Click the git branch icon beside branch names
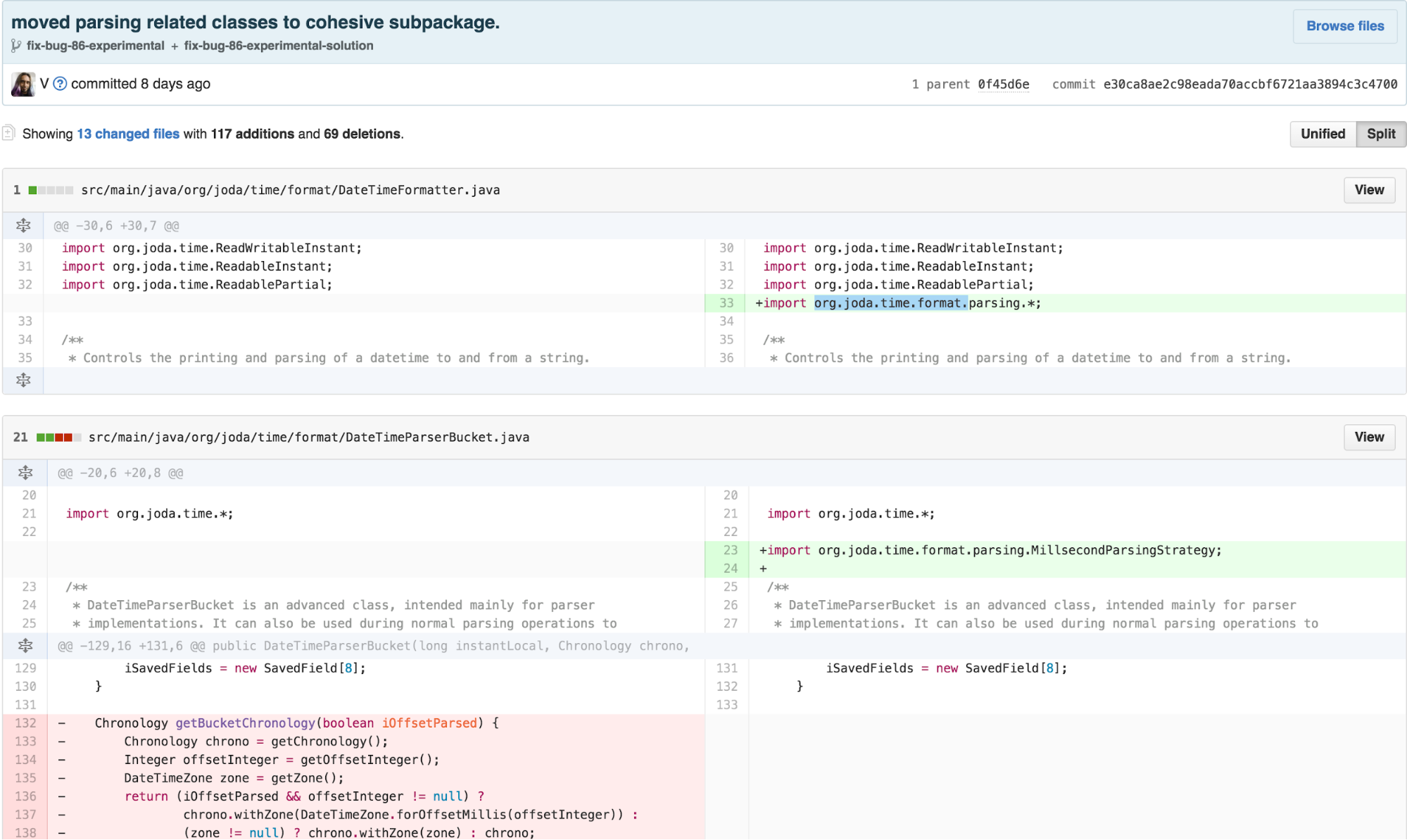 (15, 46)
